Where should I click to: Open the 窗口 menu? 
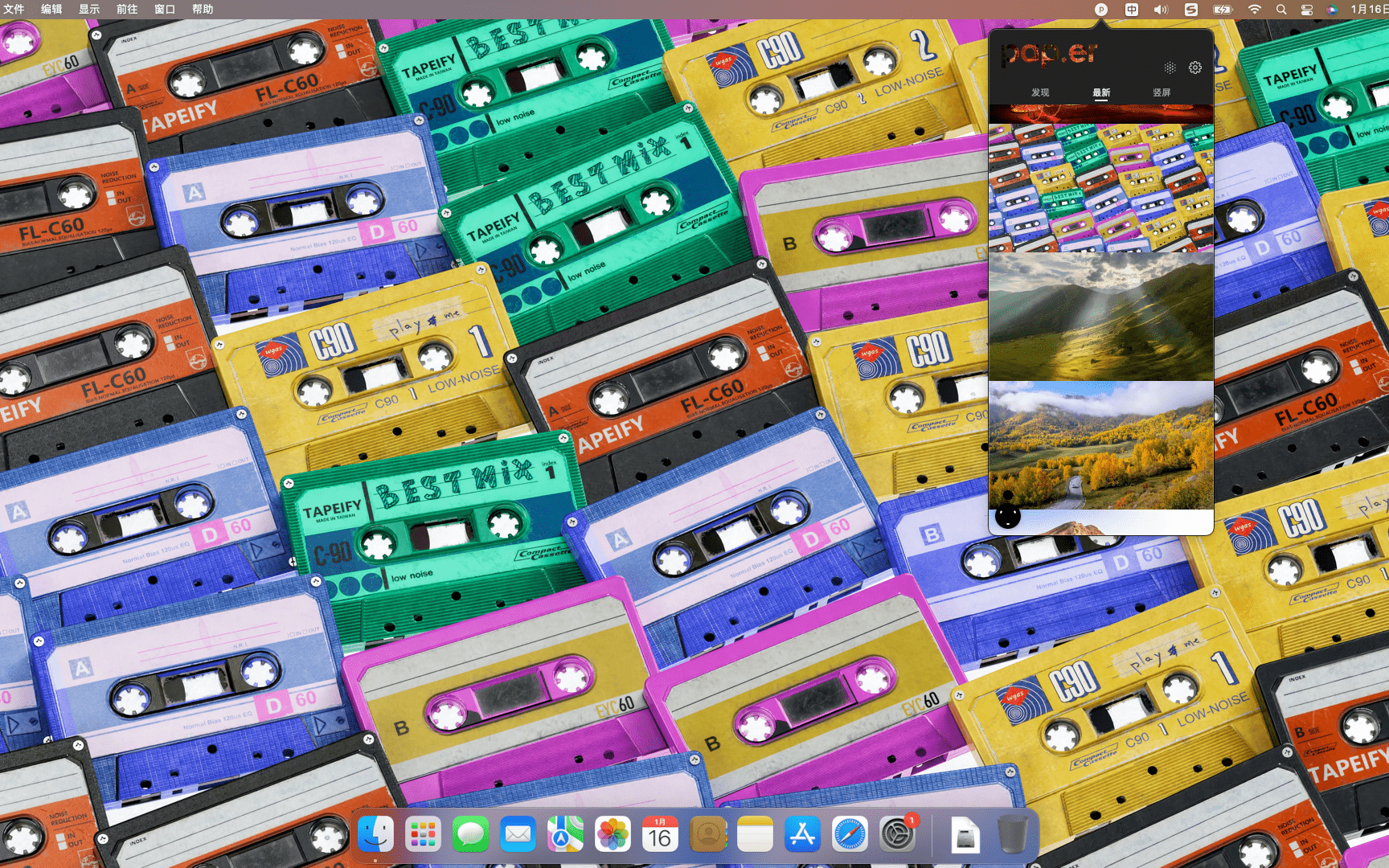[165, 10]
